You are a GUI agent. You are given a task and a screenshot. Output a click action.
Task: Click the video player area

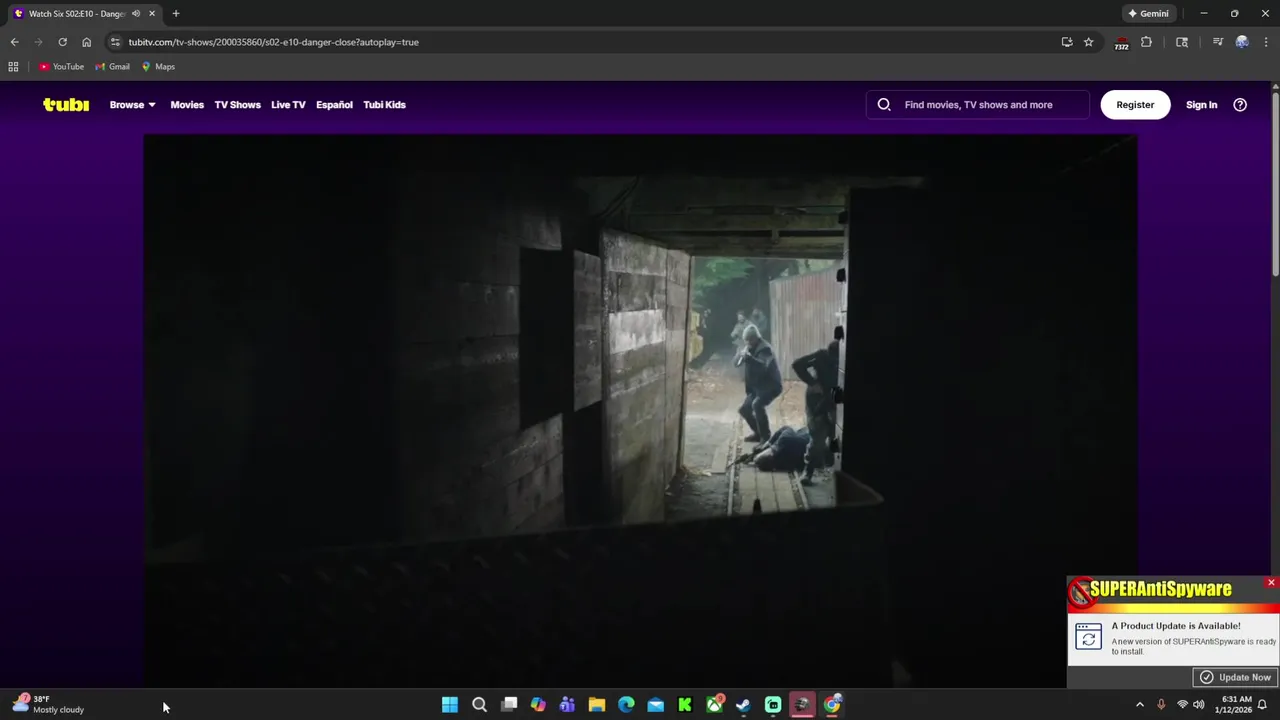coord(640,410)
